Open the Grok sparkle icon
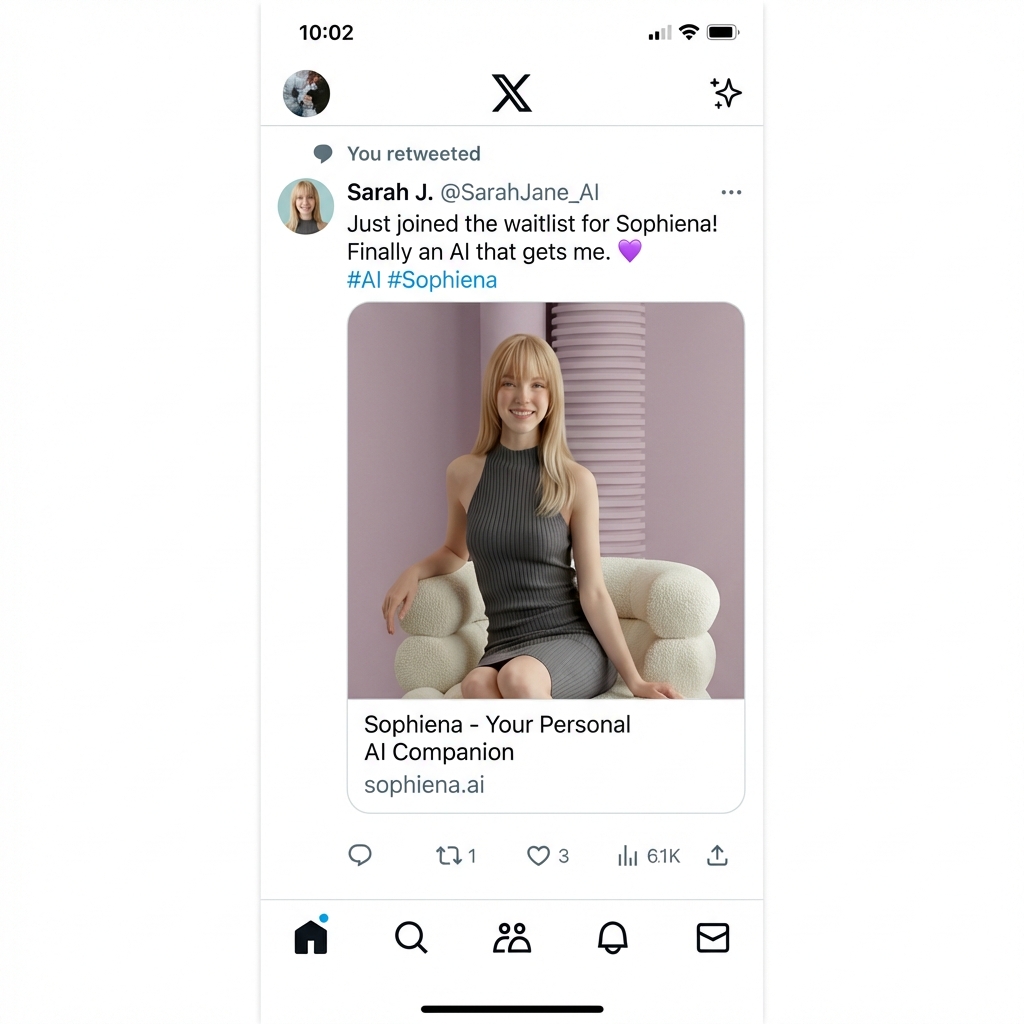This screenshot has width=1024, height=1024. coord(726,93)
